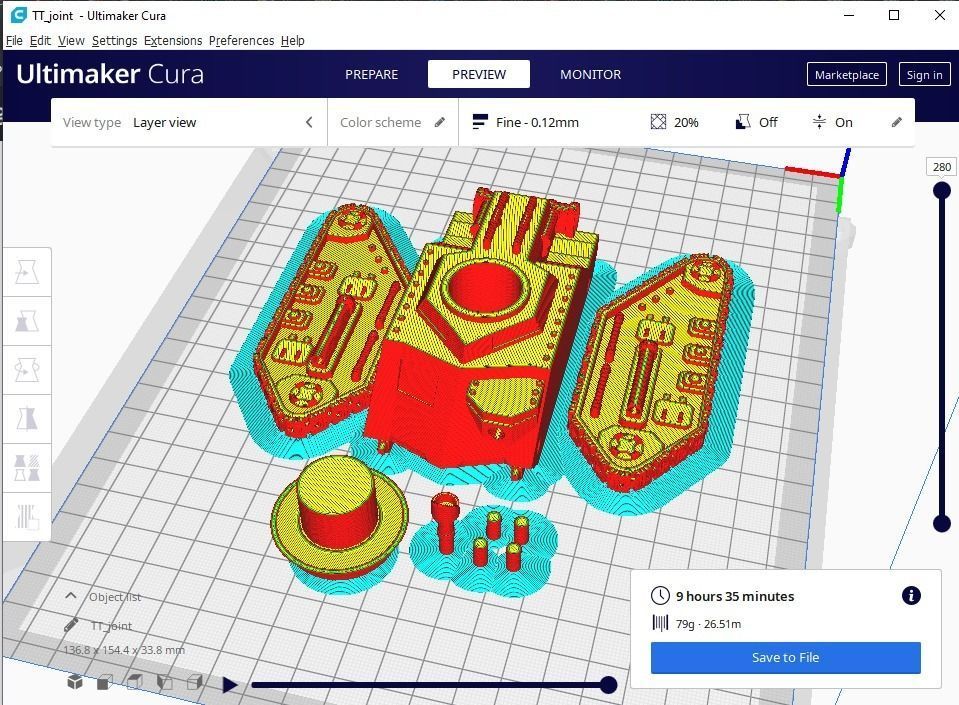Open the Edit menu

tap(40, 40)
